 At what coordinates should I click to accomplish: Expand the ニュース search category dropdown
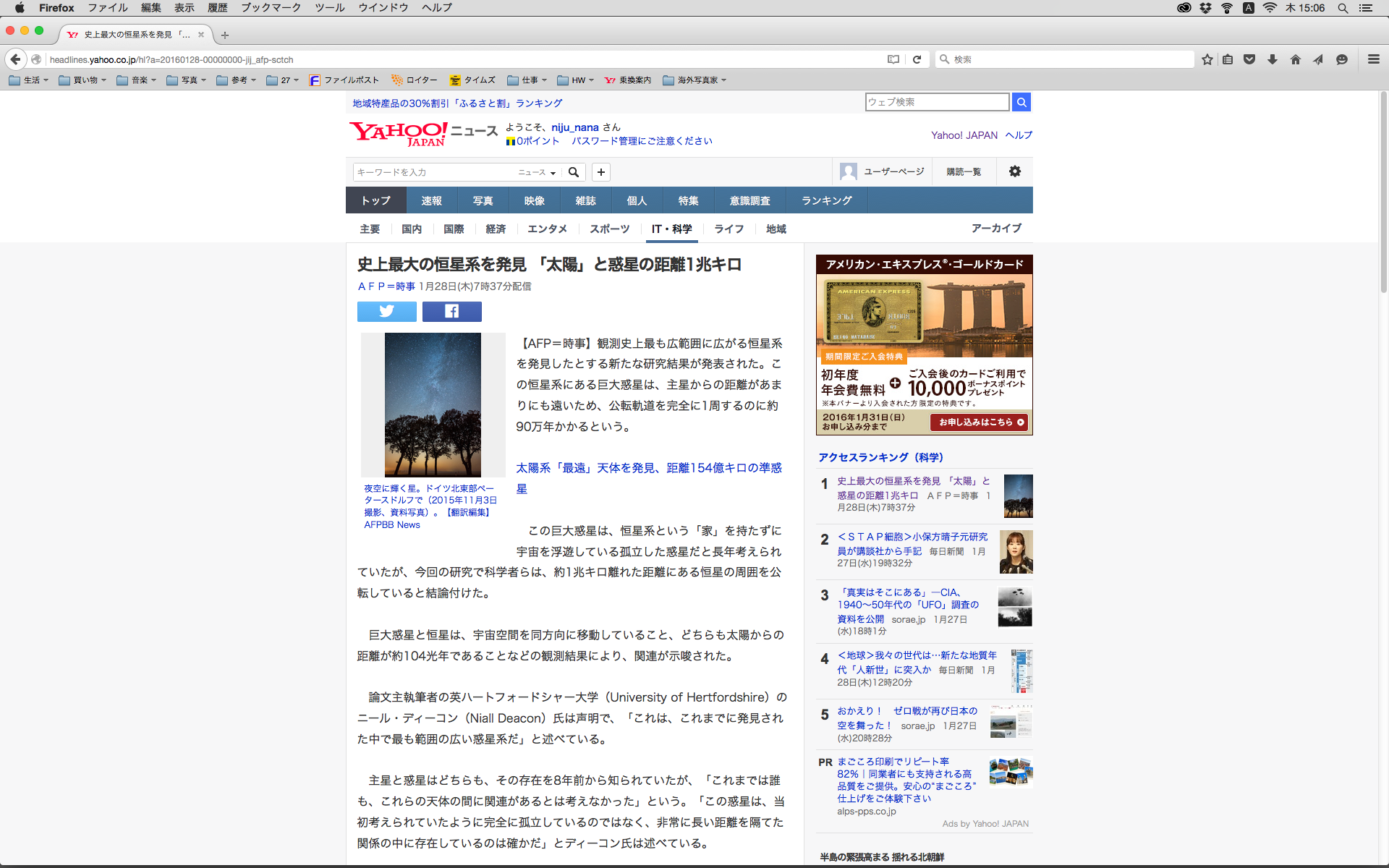tap(537, 172)
